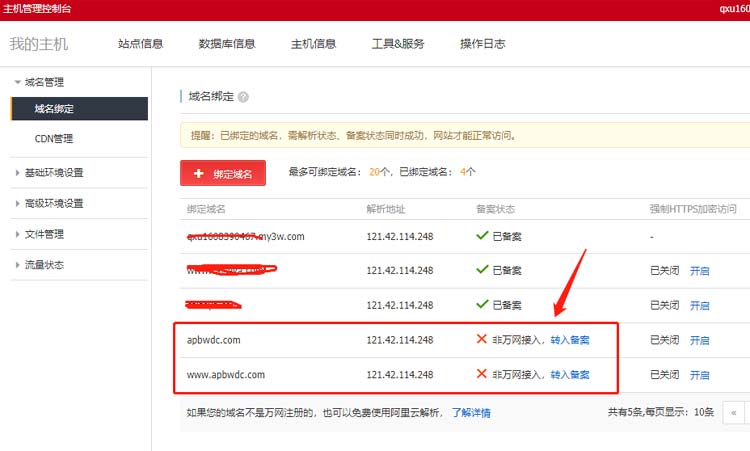Click the help icon beside 域名绑定 heading
The image size is (750, 451).
click(243, 97)
